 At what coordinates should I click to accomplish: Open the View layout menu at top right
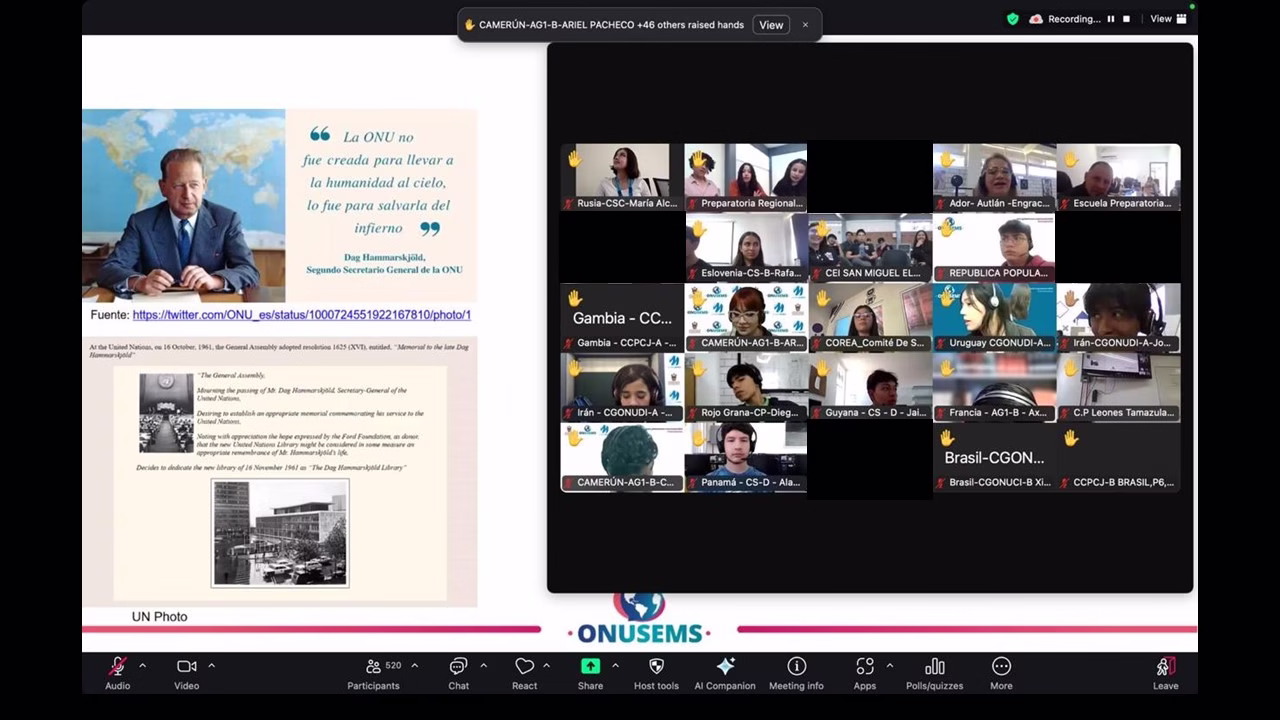(x=1167, y=19)
